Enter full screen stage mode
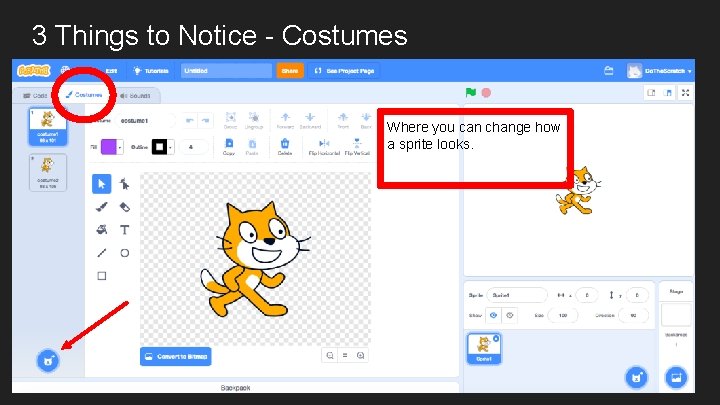 tap(686, 93)
